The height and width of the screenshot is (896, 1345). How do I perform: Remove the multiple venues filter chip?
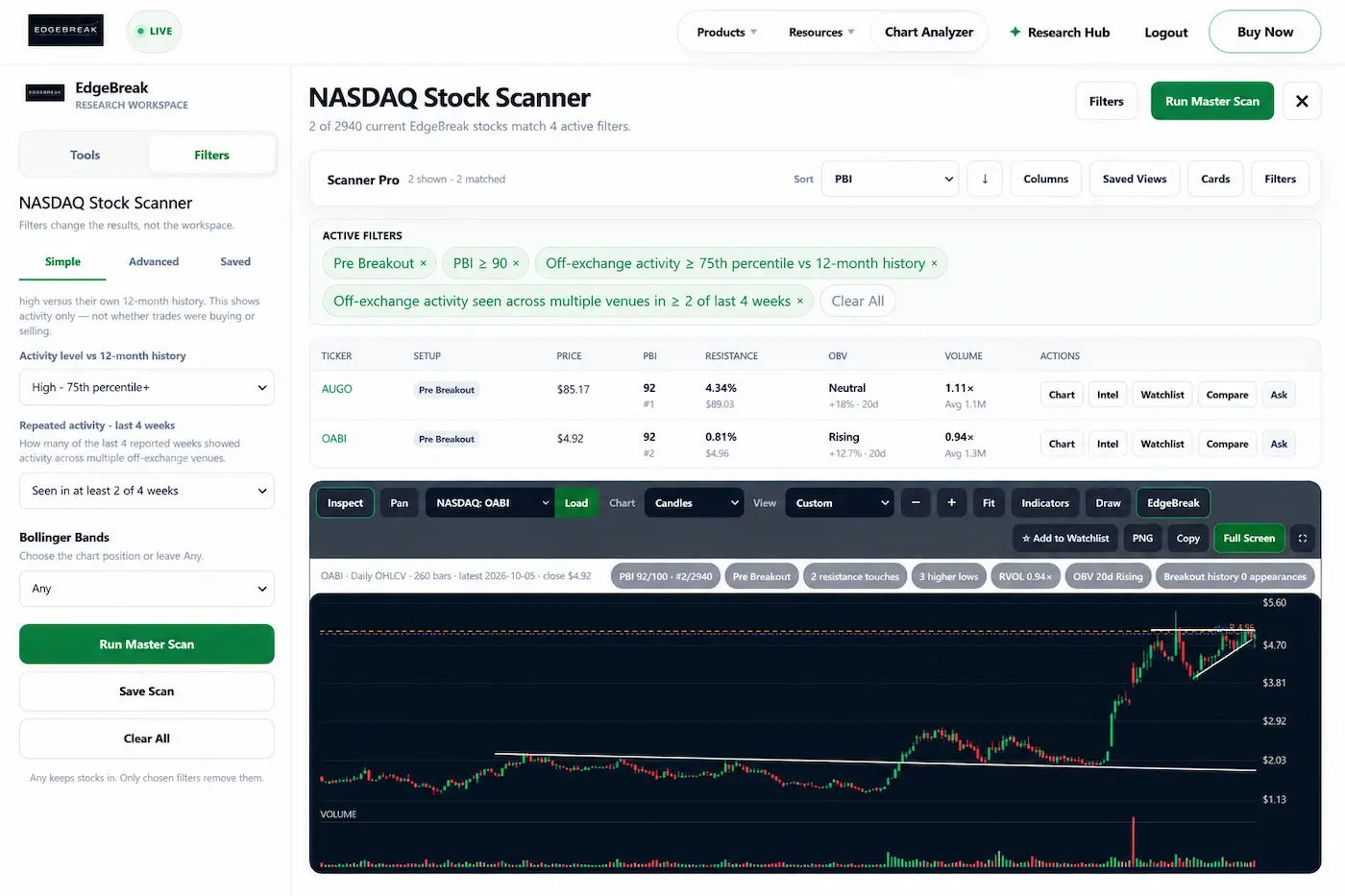point(799,302)
